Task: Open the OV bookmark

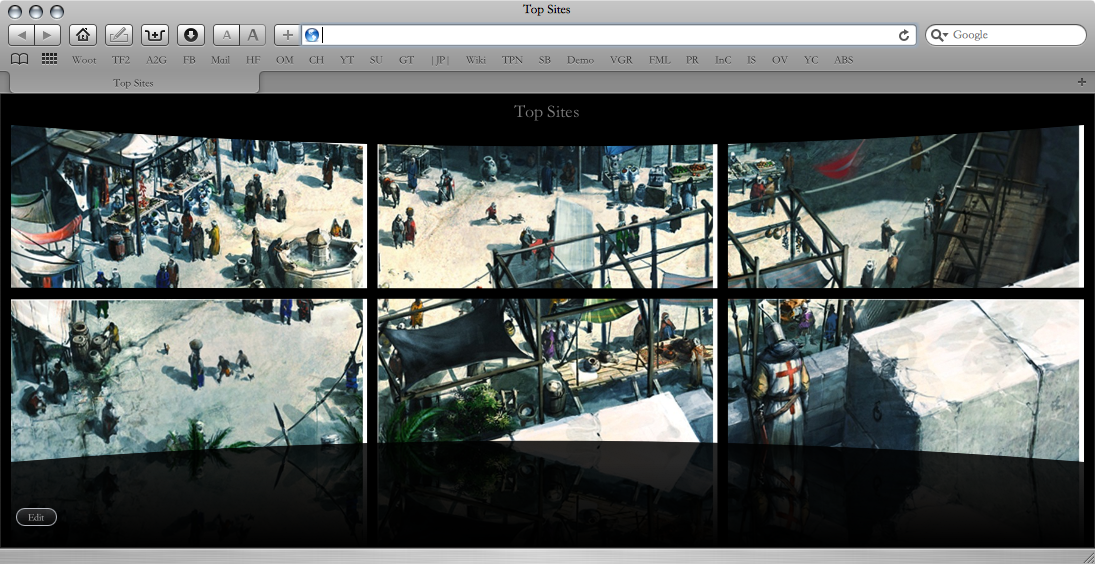Action: 780,60
